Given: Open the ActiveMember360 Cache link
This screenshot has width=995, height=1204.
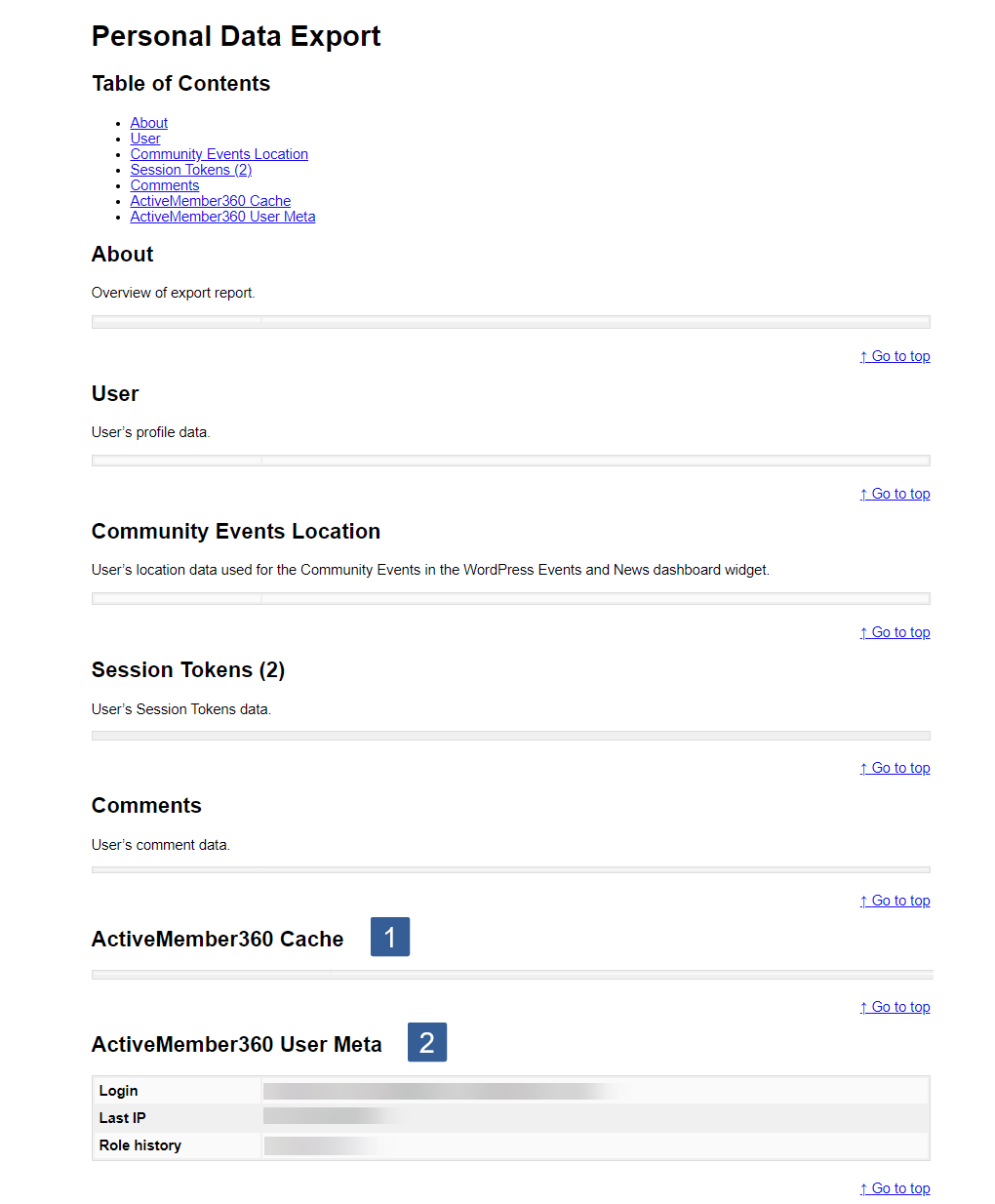Looking at the screenshot, I should (x=210, y=200).
